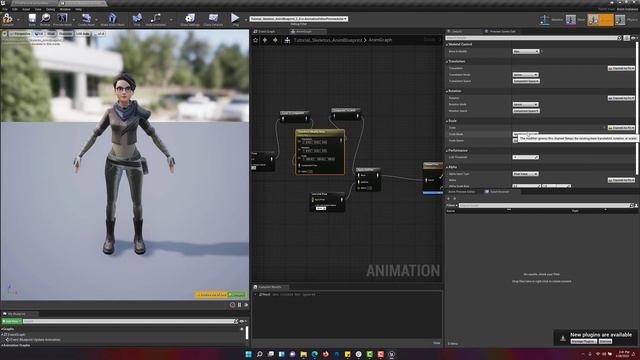Open the View menu
This screenshot has height=360, width=640.
(x=38, y=9)
